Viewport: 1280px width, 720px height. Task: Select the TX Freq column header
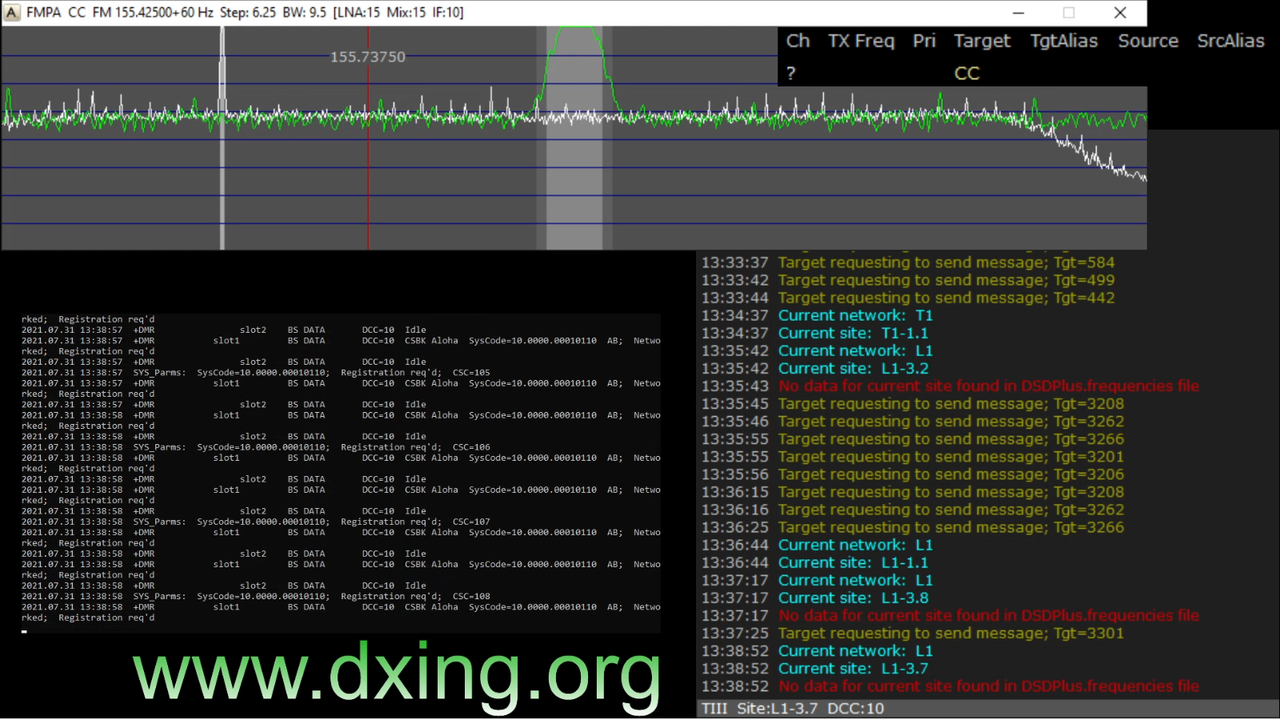pyautogui.click(x=861, y=41)
